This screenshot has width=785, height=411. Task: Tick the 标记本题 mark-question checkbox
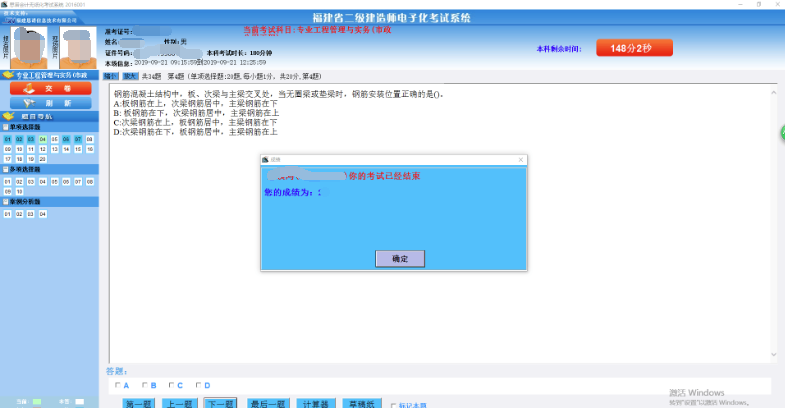[x=394, y=406]
